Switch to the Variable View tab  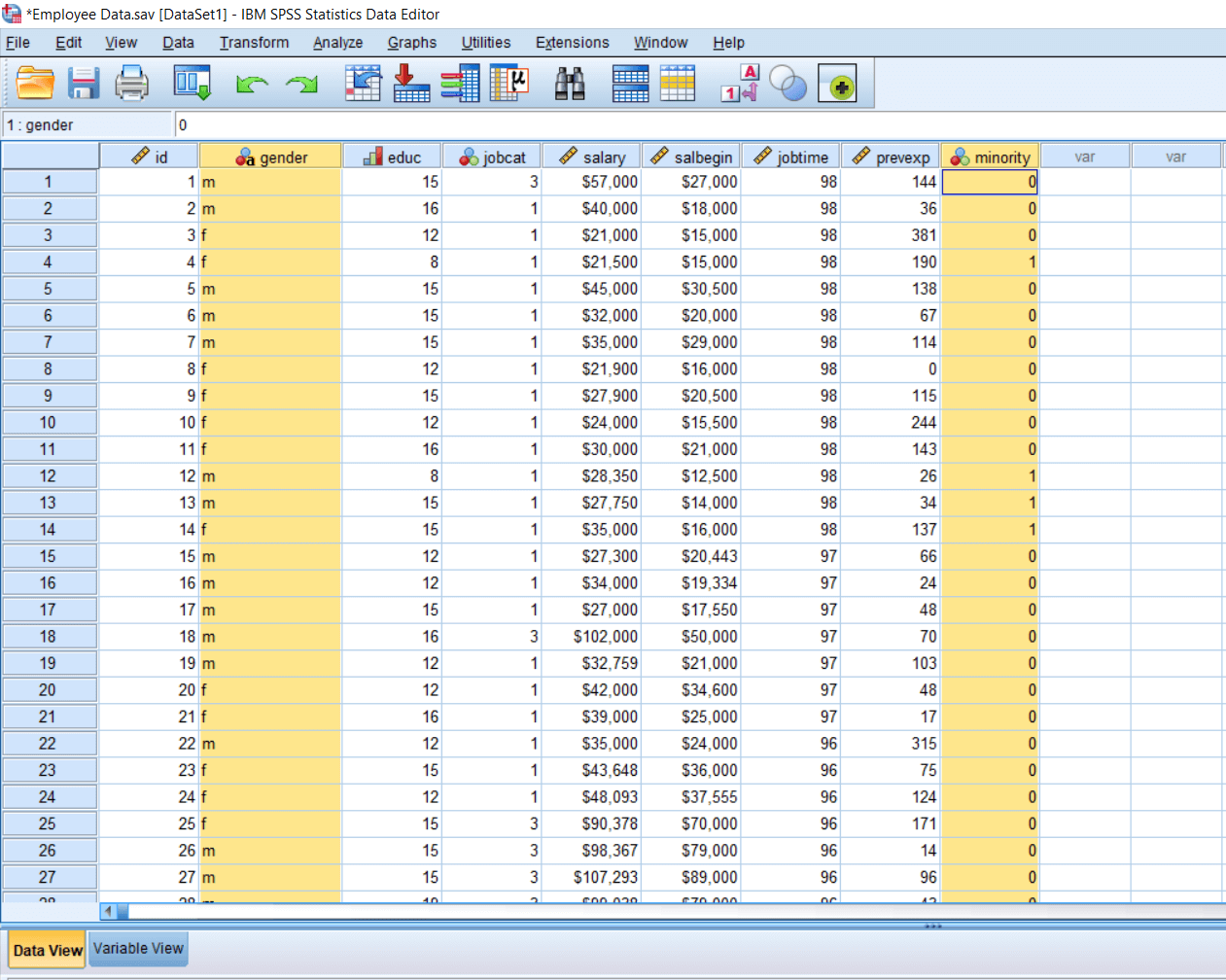(138, 949)
